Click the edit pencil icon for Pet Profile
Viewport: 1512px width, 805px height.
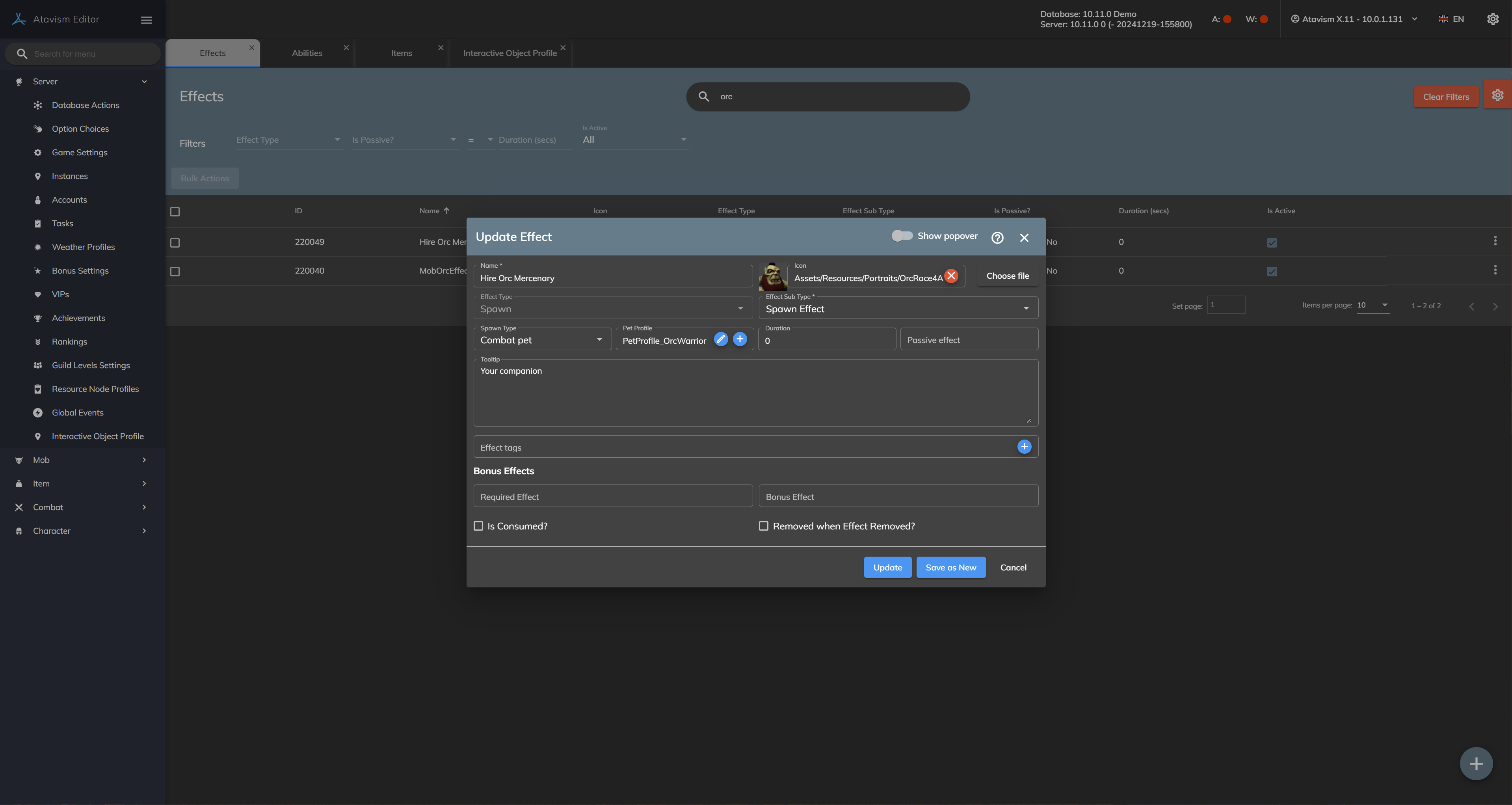point(721,339)
